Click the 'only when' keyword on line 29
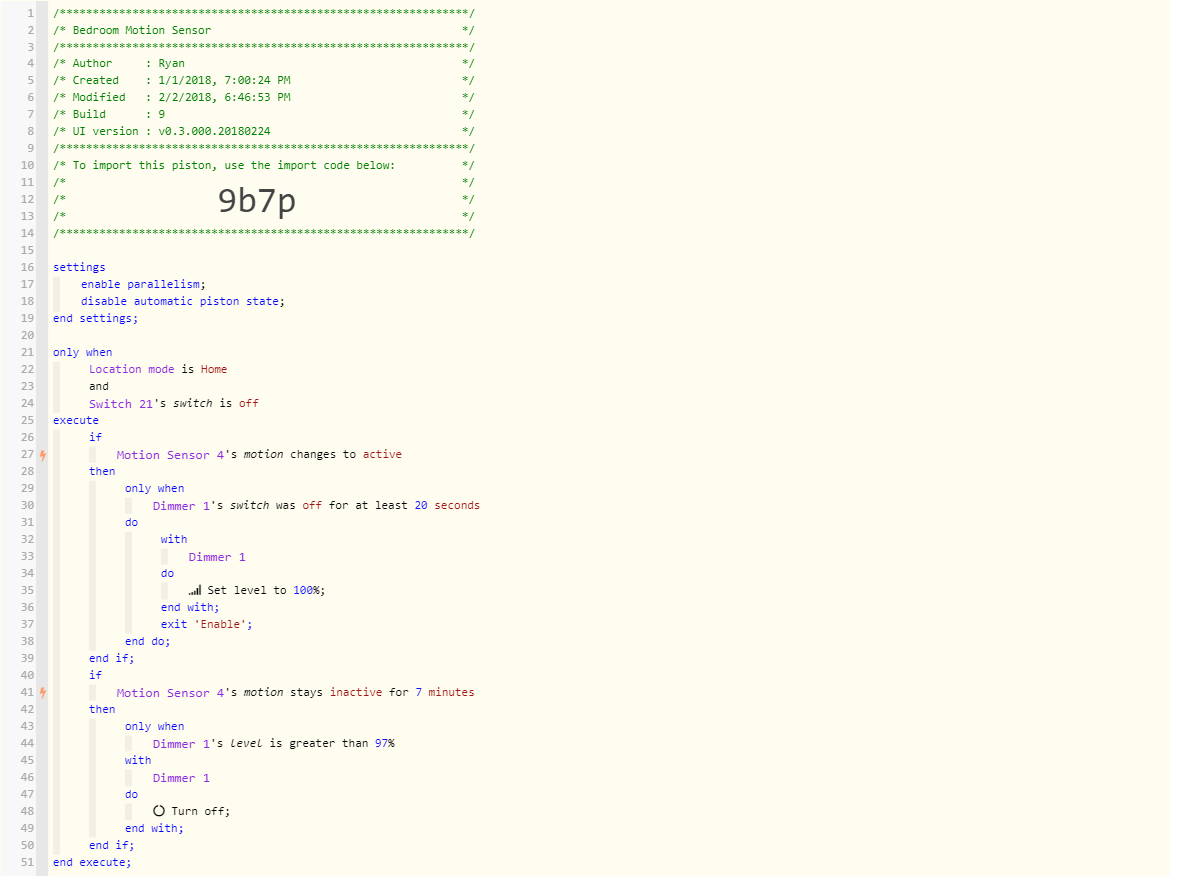Image resolution: width=1178 pixels, height=885 pixels. tap(155, 488)
